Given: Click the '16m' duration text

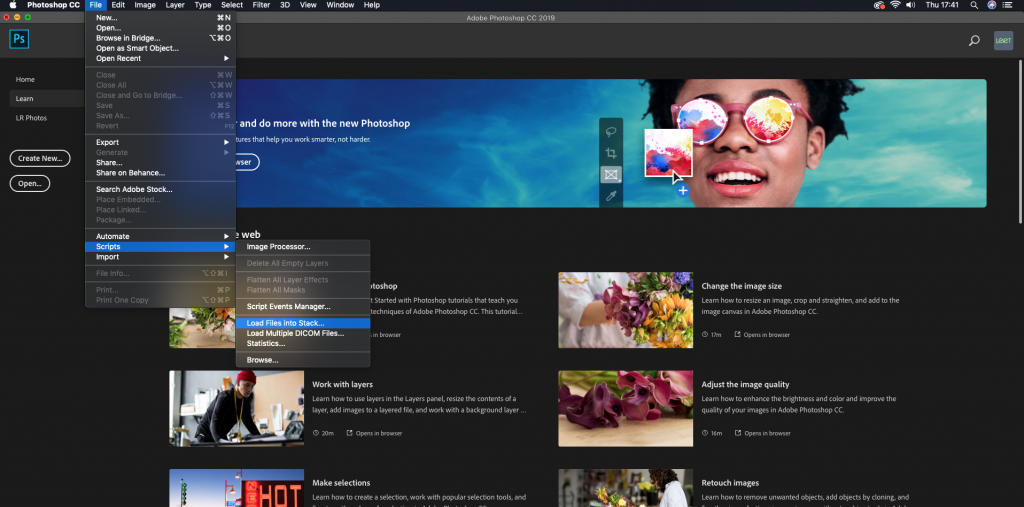Looking at the screenshot, I should click(x=716, y=433).
